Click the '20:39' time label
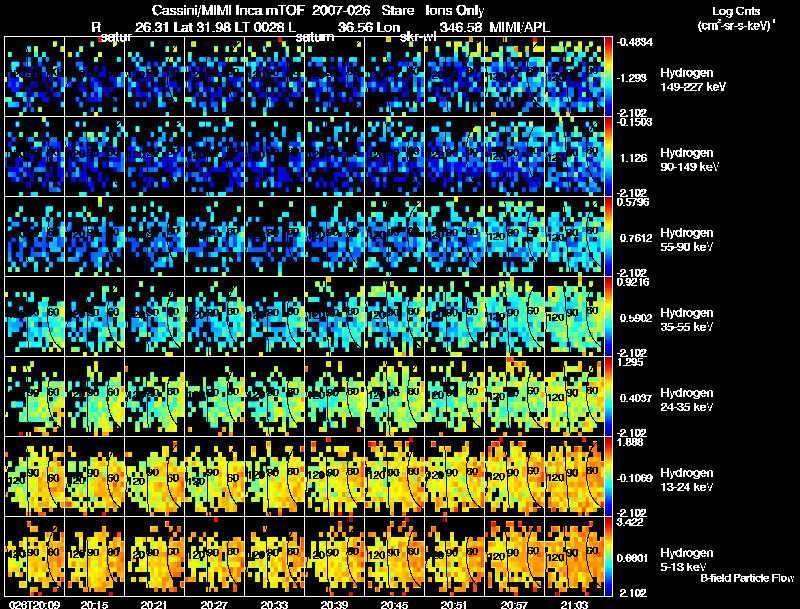800x609 pixels. pyautogui.click(x=334, y=605)
